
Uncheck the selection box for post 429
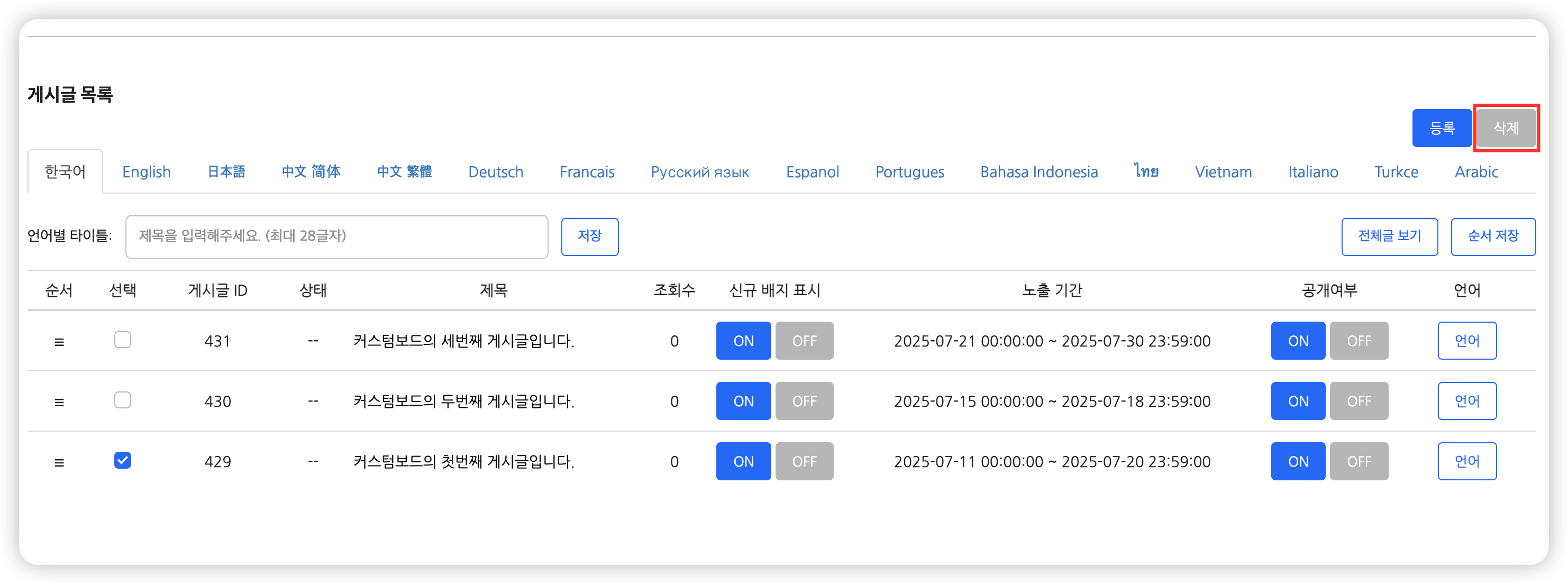(x=122, y=460)
